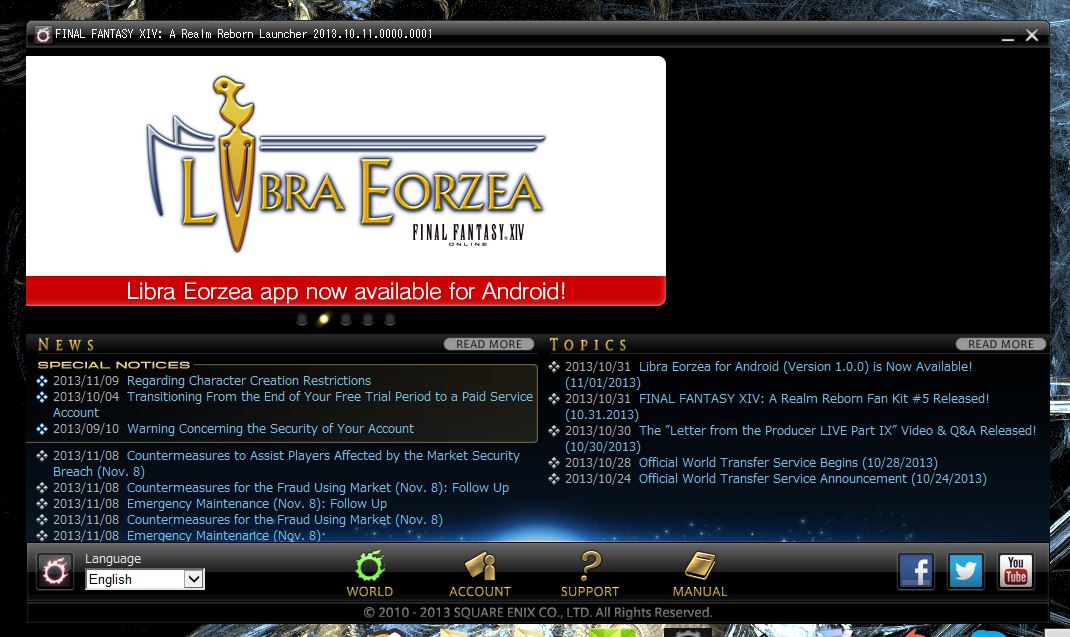Close the launcher with the X button
Screen dimensions: 1070x637
pos(1032,35)
